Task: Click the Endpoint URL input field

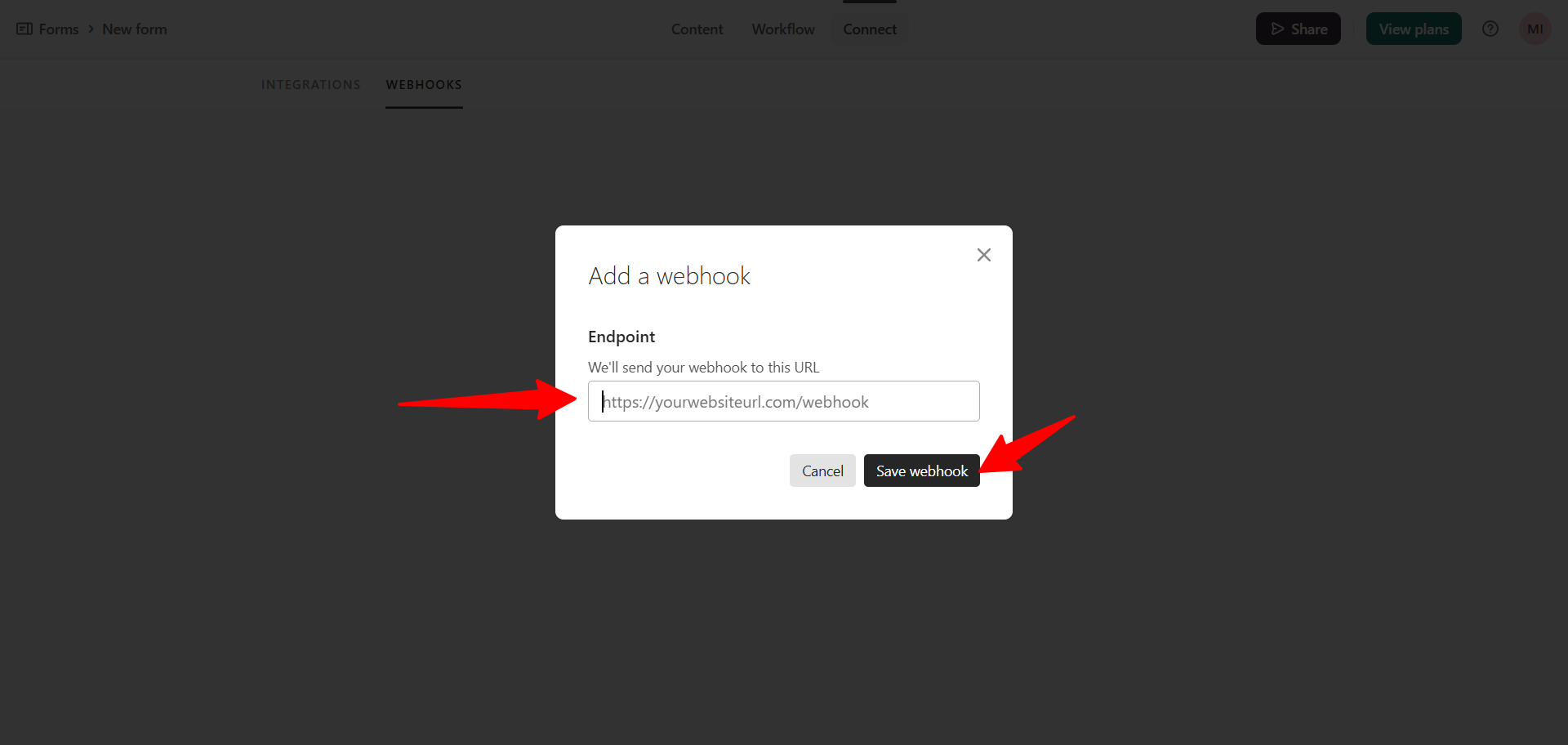Action: tap(784, 401)
